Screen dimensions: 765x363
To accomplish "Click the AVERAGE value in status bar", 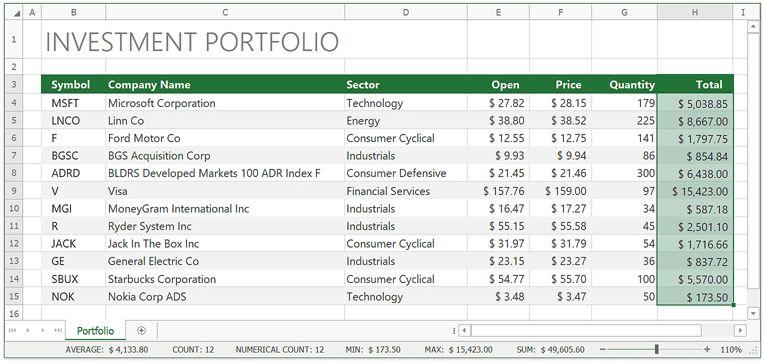I will (129, 349).
